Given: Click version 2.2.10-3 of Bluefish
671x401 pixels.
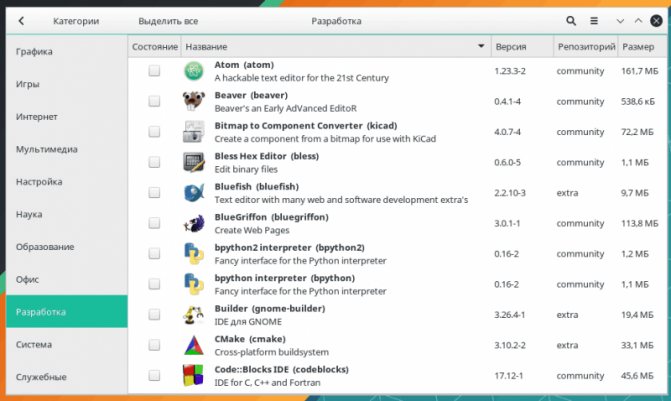Looking at the screenshot, I should point(510,193).
